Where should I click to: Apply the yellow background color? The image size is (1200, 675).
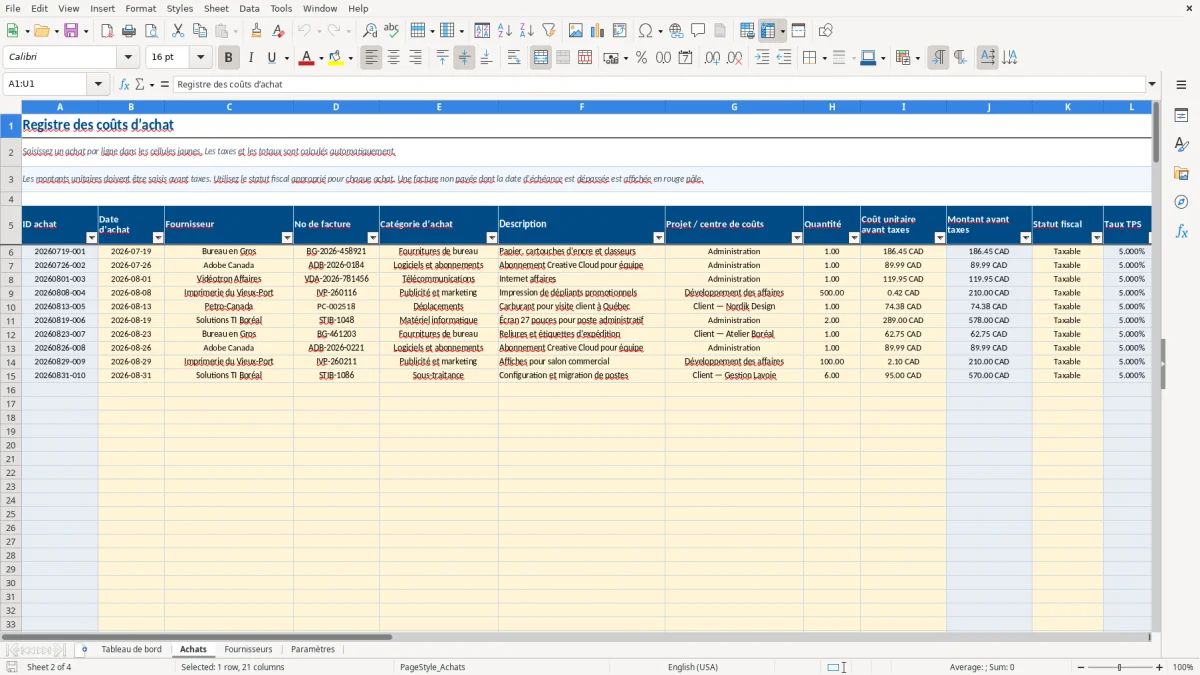tap(335, 58)
